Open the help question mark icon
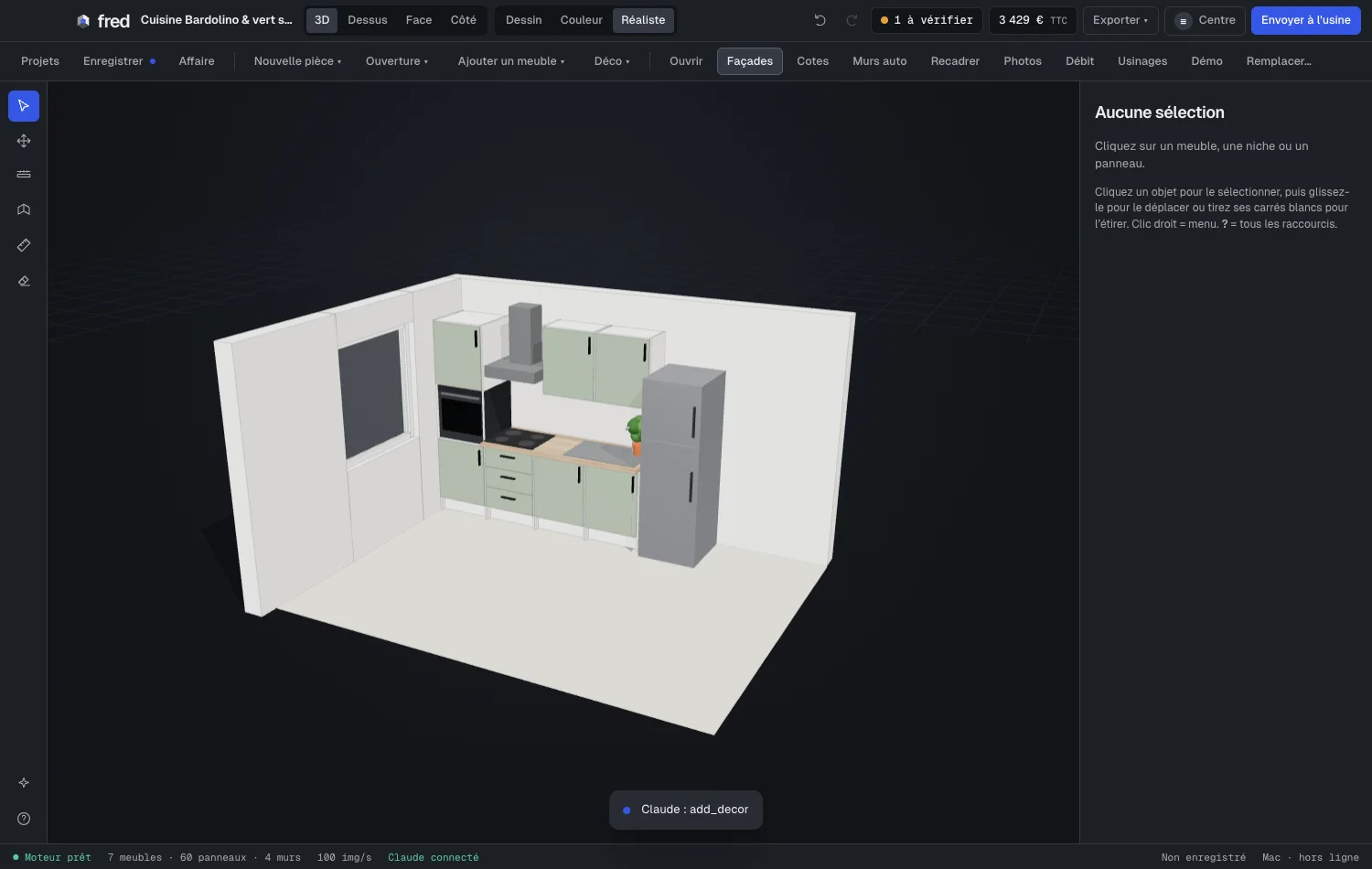 tap(24, 819)
